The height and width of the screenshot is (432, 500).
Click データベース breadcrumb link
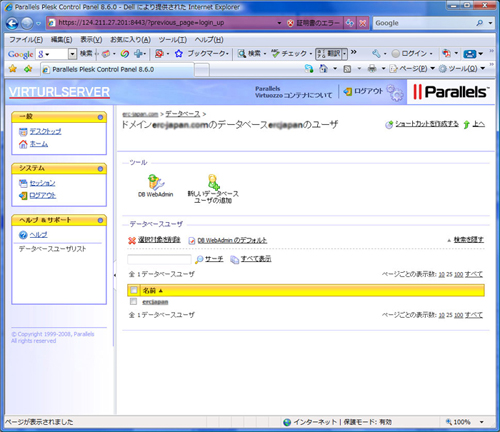(x=183, y=114)
